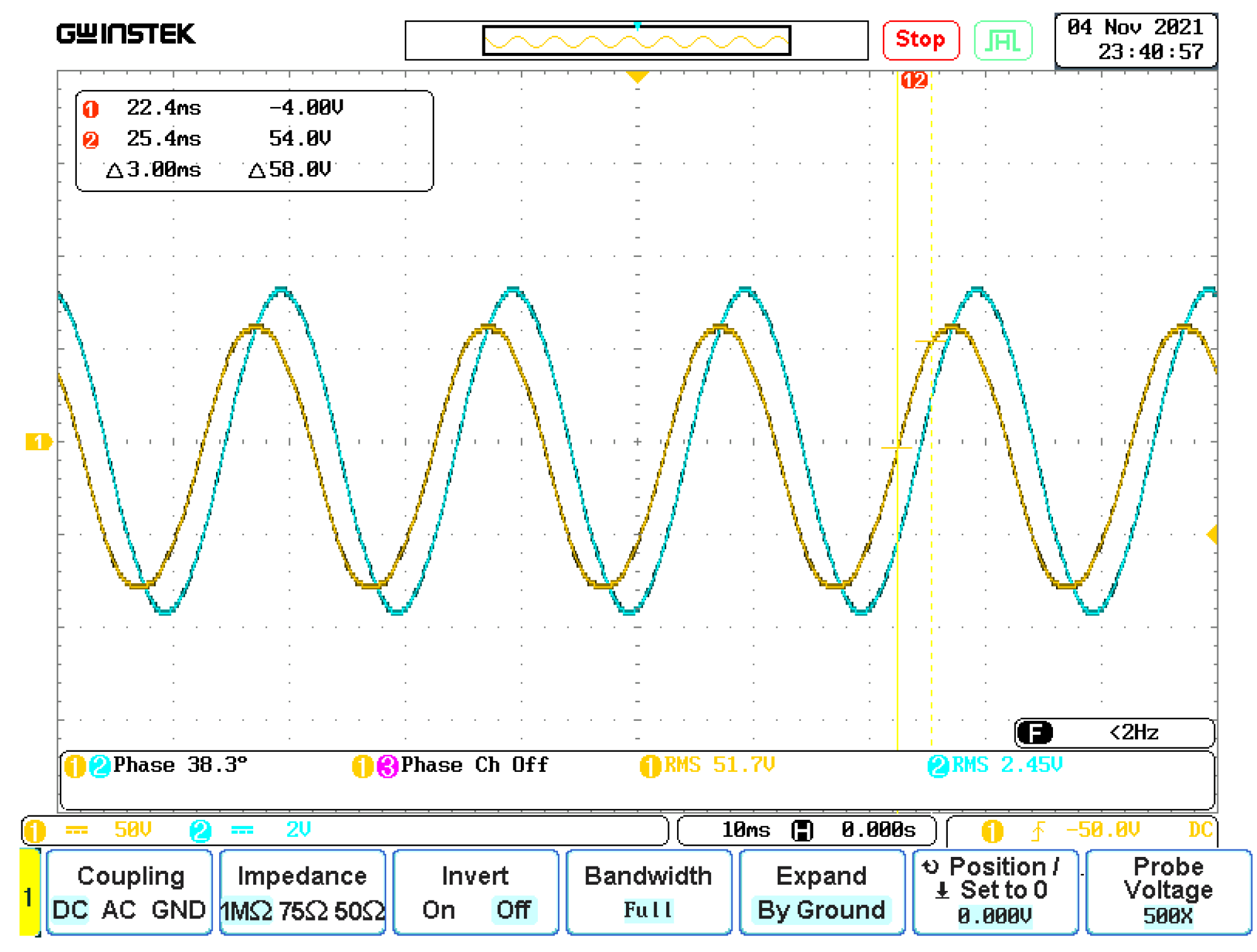Select AC coupling option

[119, 910]
